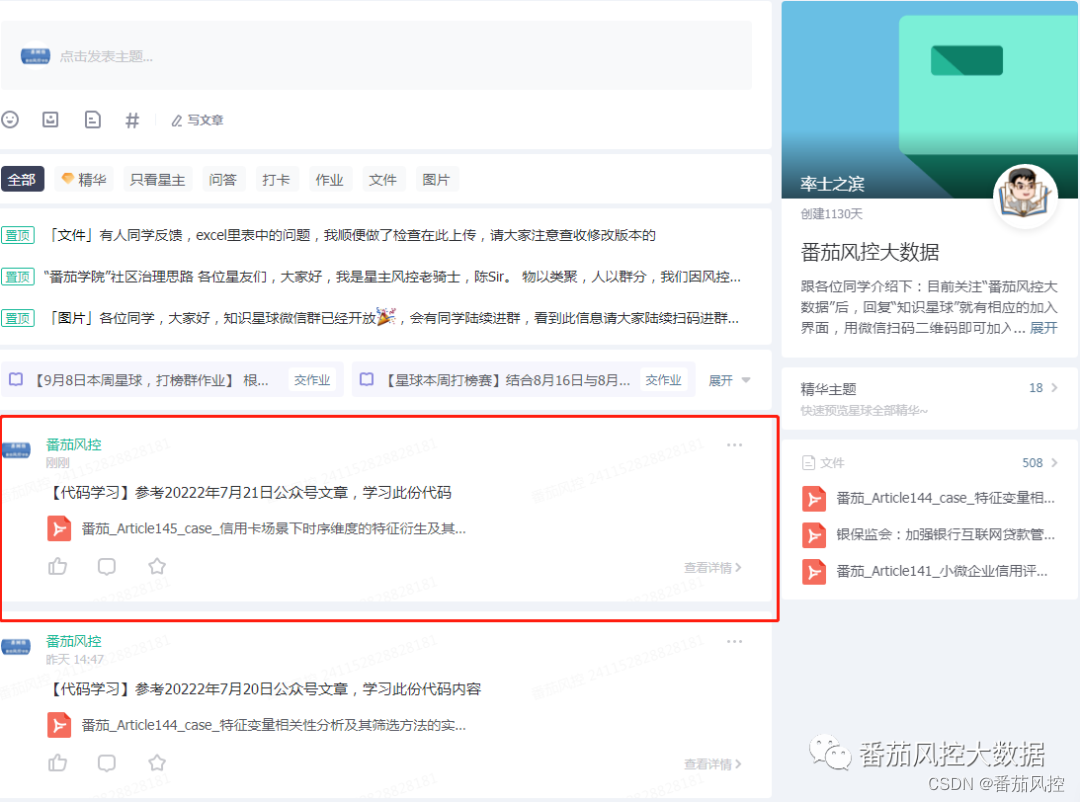Click the hashtag topic icon
Viewport: 1080px width, 802px height.
click(x=132, y=121)
